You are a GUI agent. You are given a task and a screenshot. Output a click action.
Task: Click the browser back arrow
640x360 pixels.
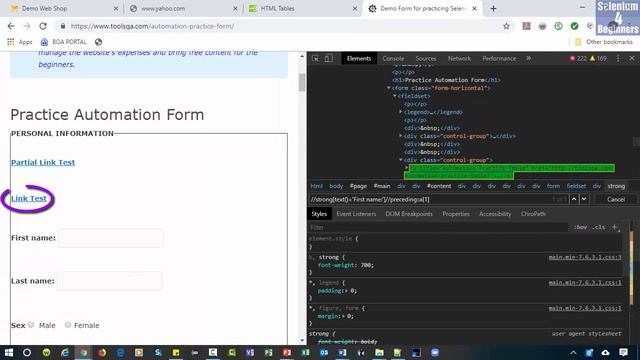(x=11, y=26)
